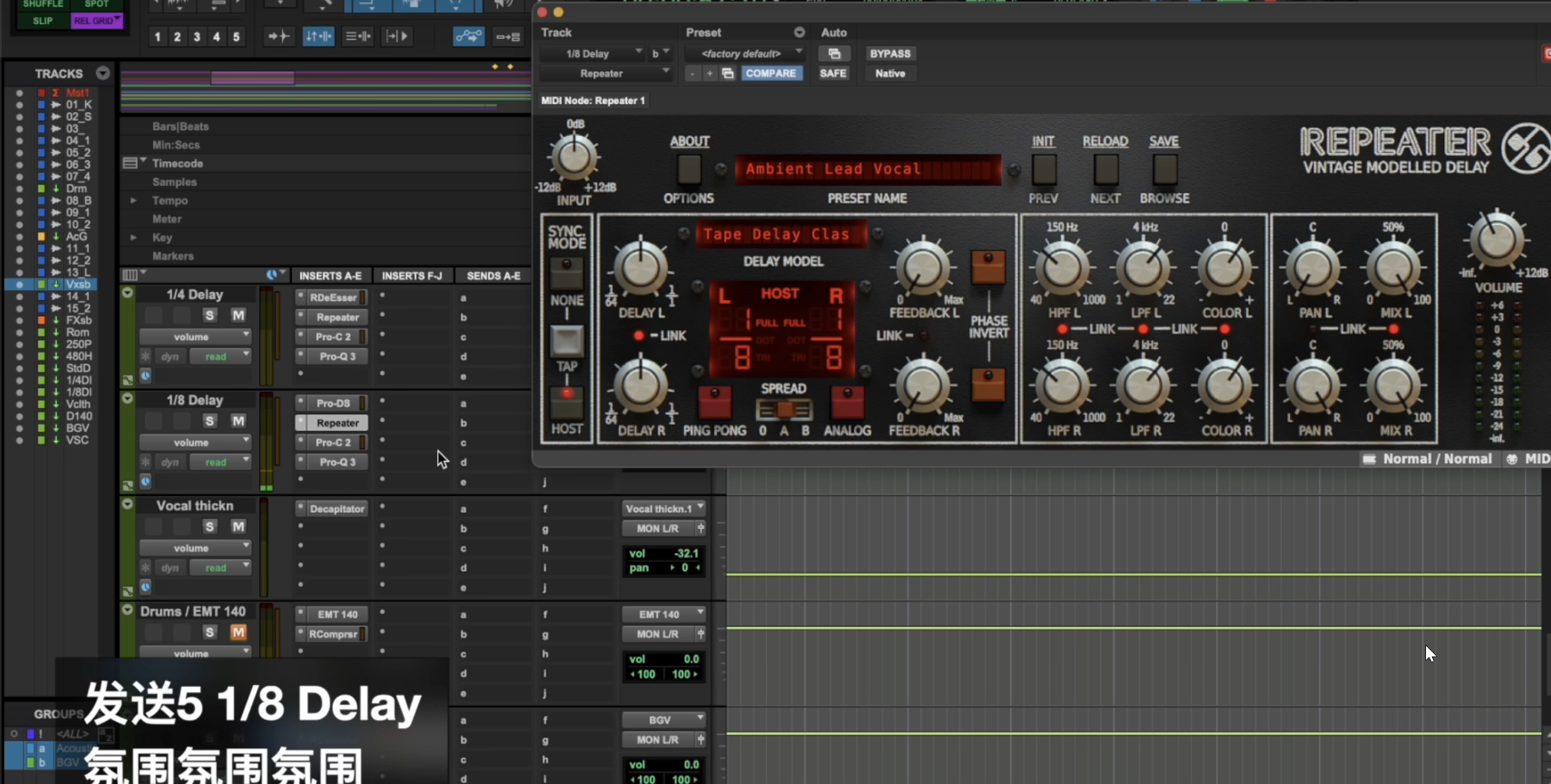This screenshot has height=784, width=1551.
Task: Open the plugin OPTIONS button
Action: 688,170
